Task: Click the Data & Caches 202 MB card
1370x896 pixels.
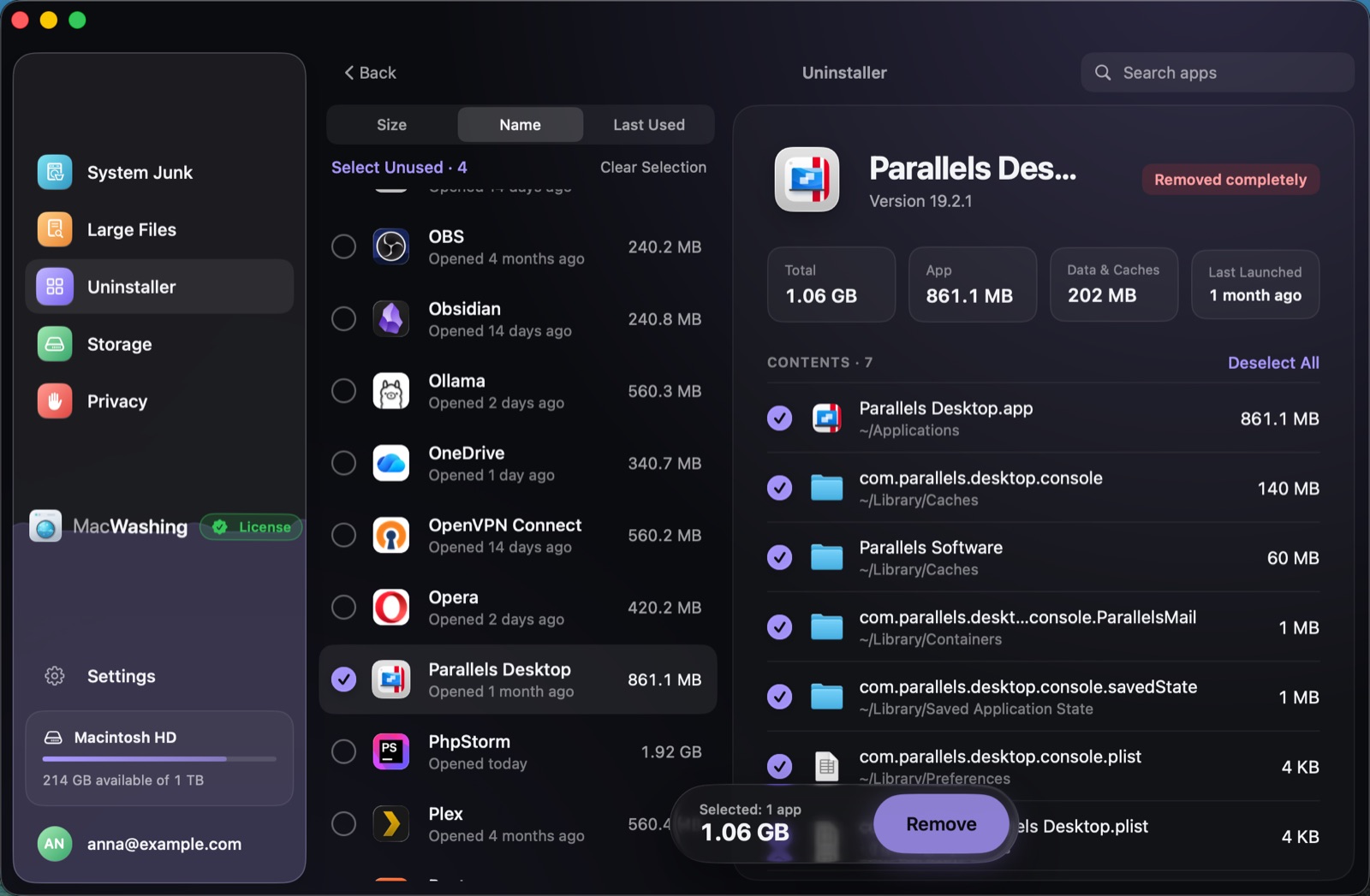Action: pyautogui.click(x=1114, y=284)
